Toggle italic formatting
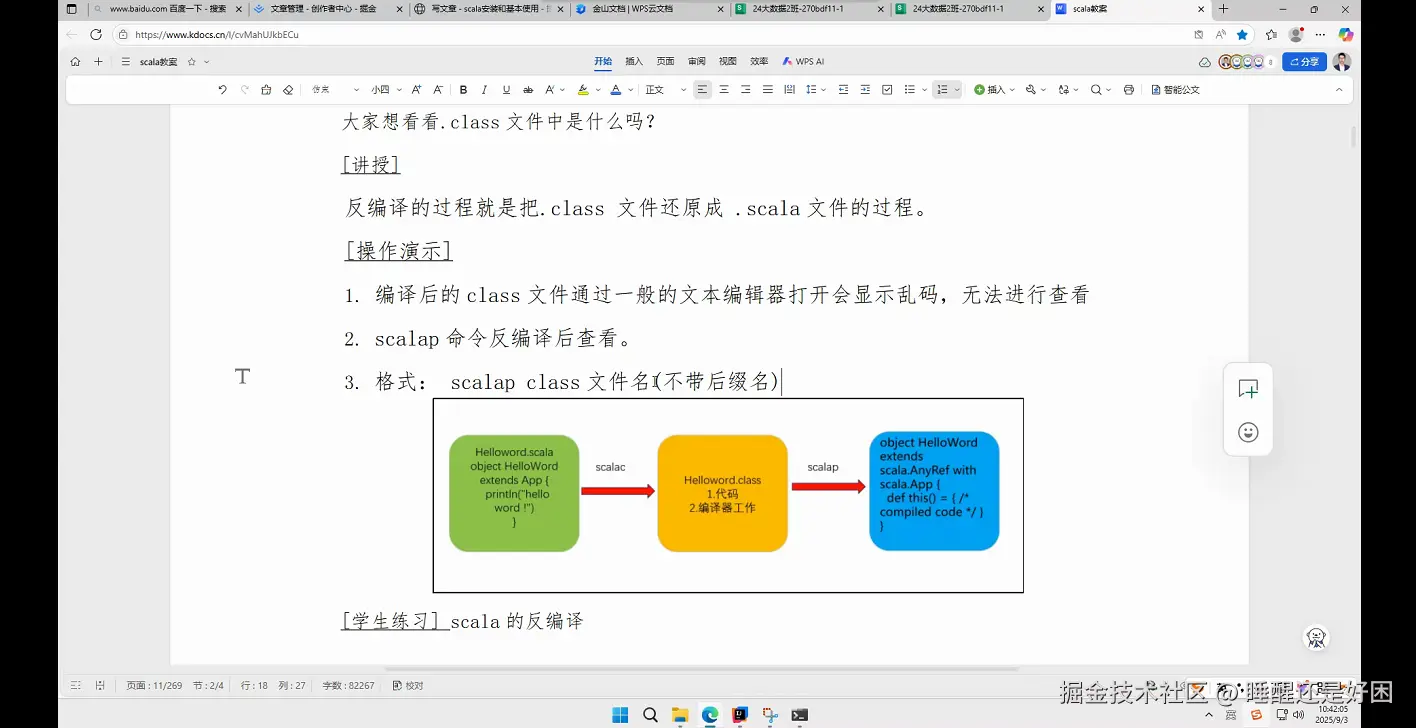Screen dimensions: 1416x728 tap(483, 89)
